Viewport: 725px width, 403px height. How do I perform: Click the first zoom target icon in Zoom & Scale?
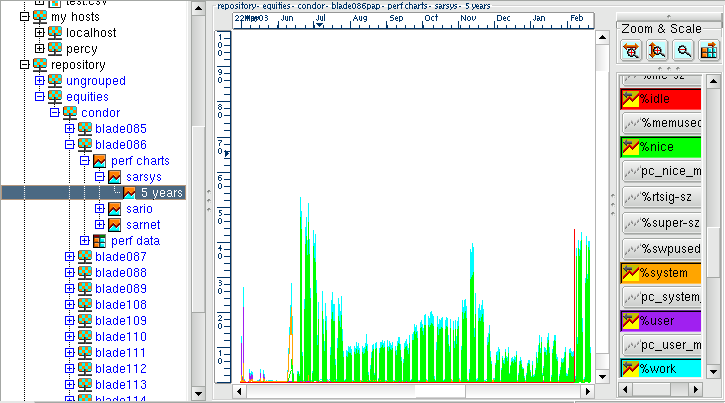pos(631,51)
